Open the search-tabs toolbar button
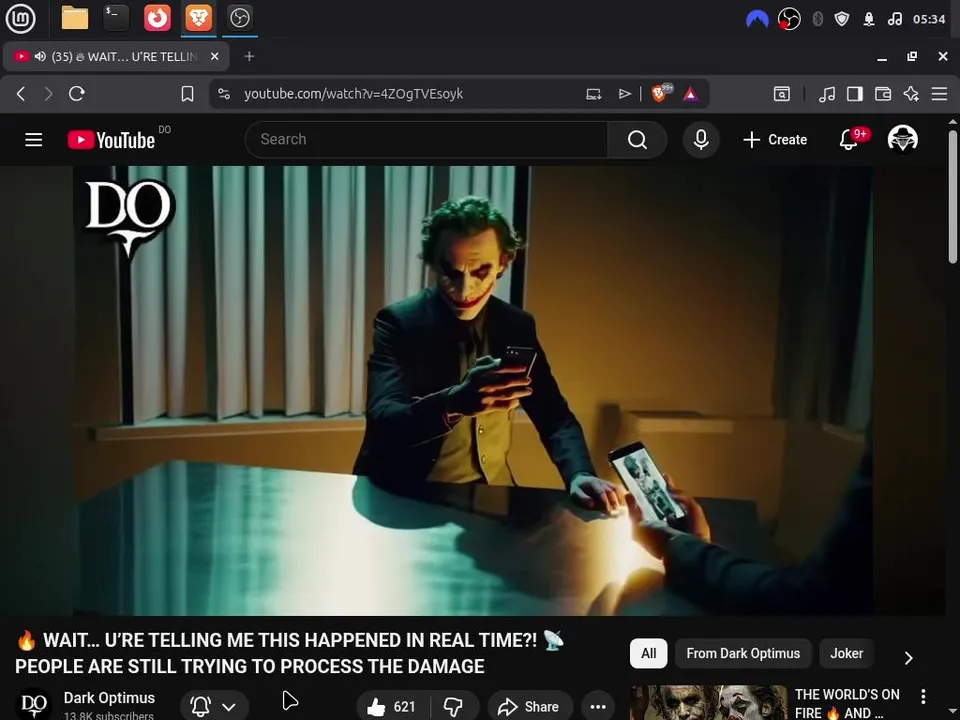 coord(782,94)
